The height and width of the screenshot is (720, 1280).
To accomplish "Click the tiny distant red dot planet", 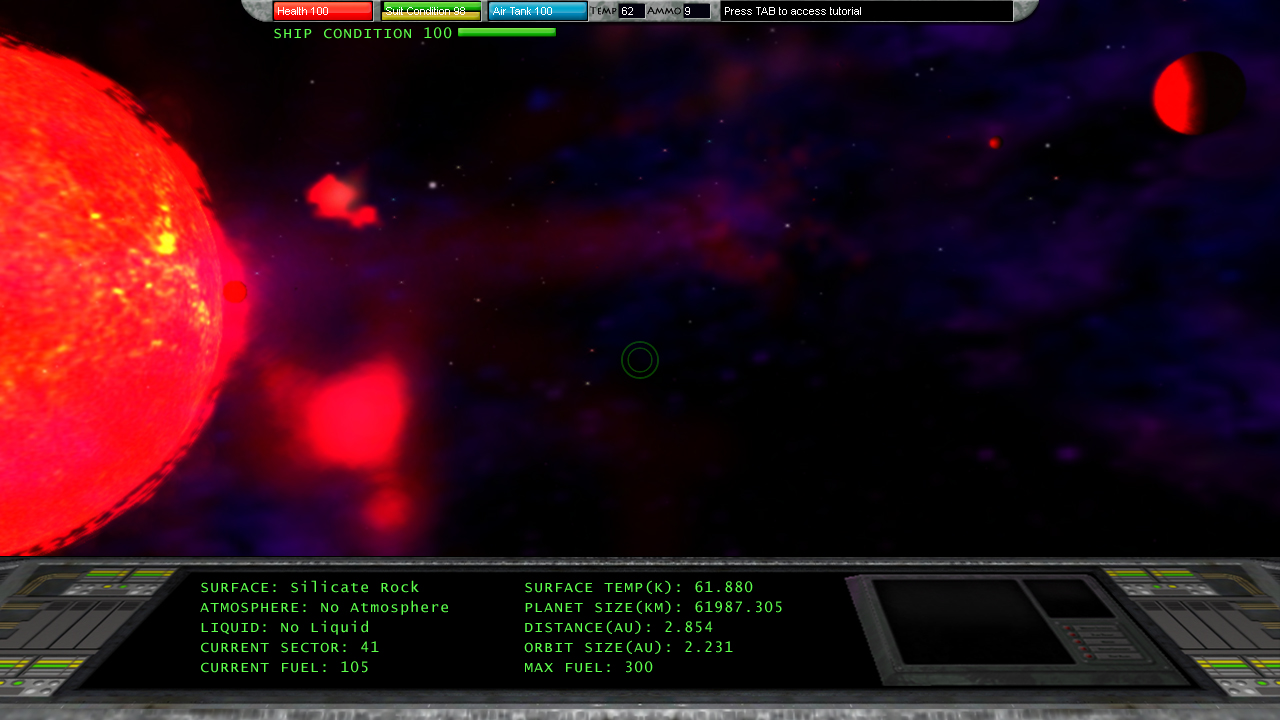I will point(994,143).
